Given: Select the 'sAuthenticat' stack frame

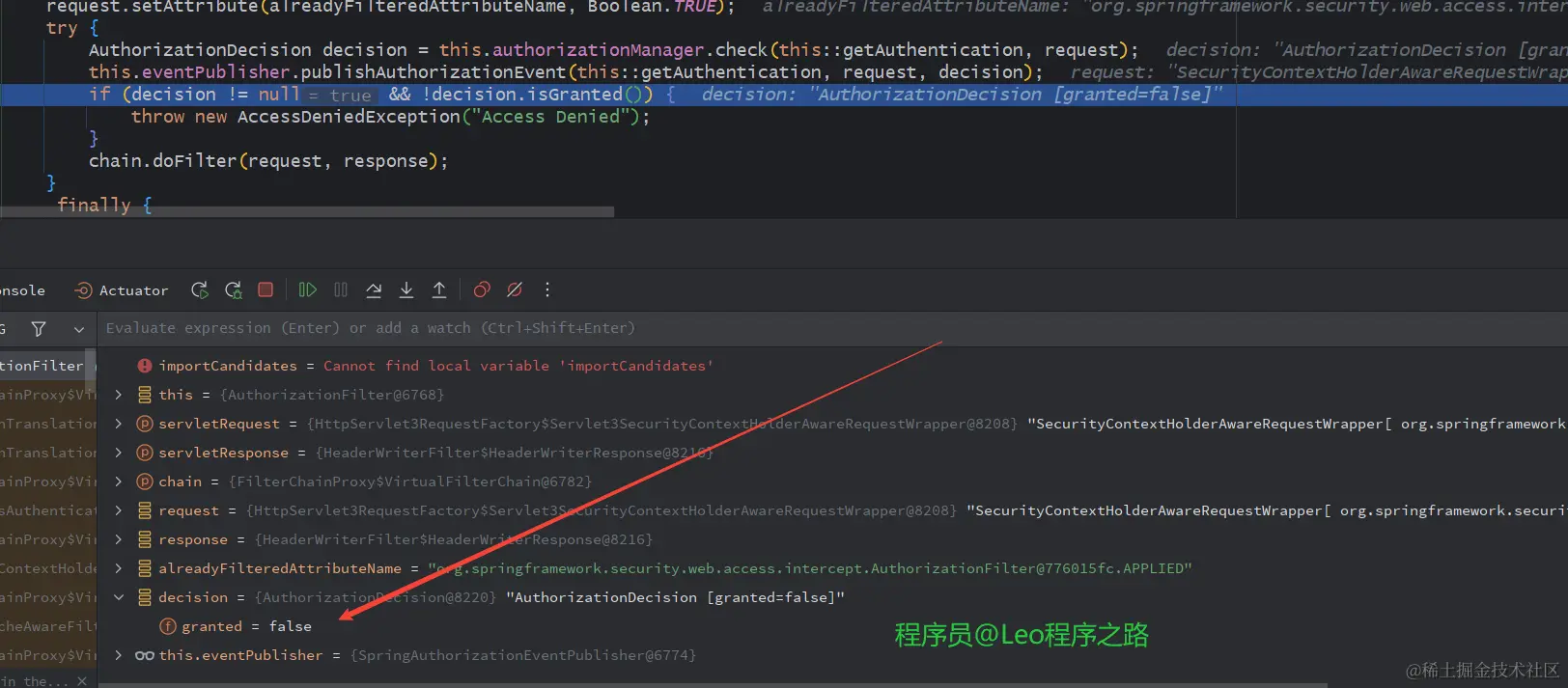Looking at the screenshot, I should (48, 510).
